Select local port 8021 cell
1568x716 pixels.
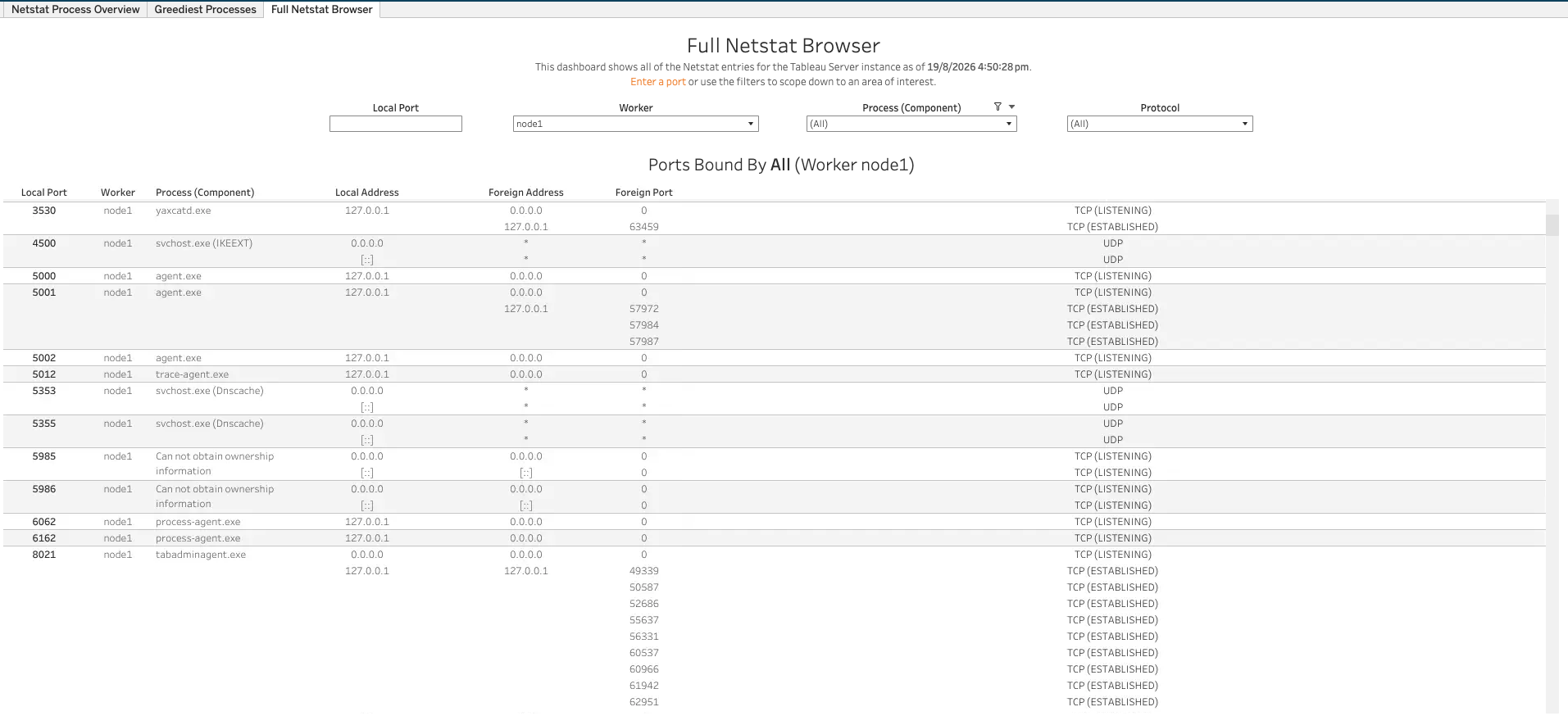point(44,555)
